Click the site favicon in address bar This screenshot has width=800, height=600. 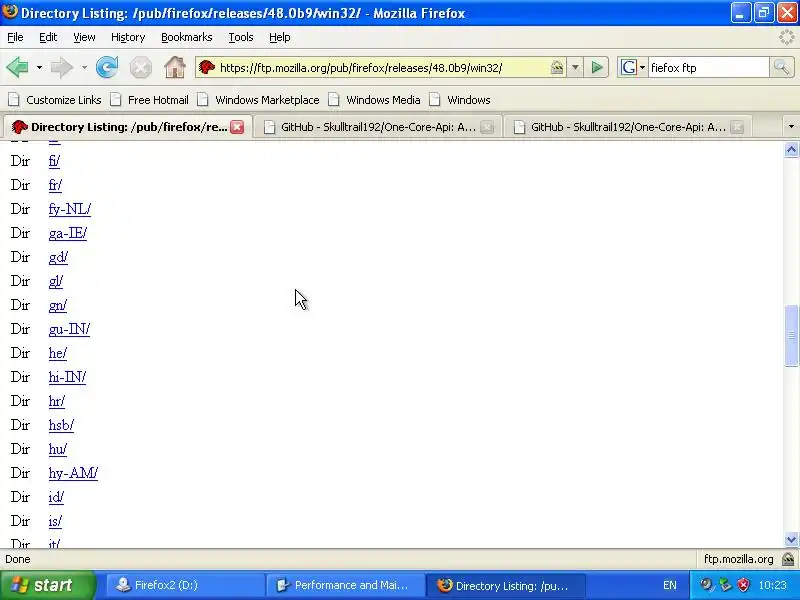207,67
